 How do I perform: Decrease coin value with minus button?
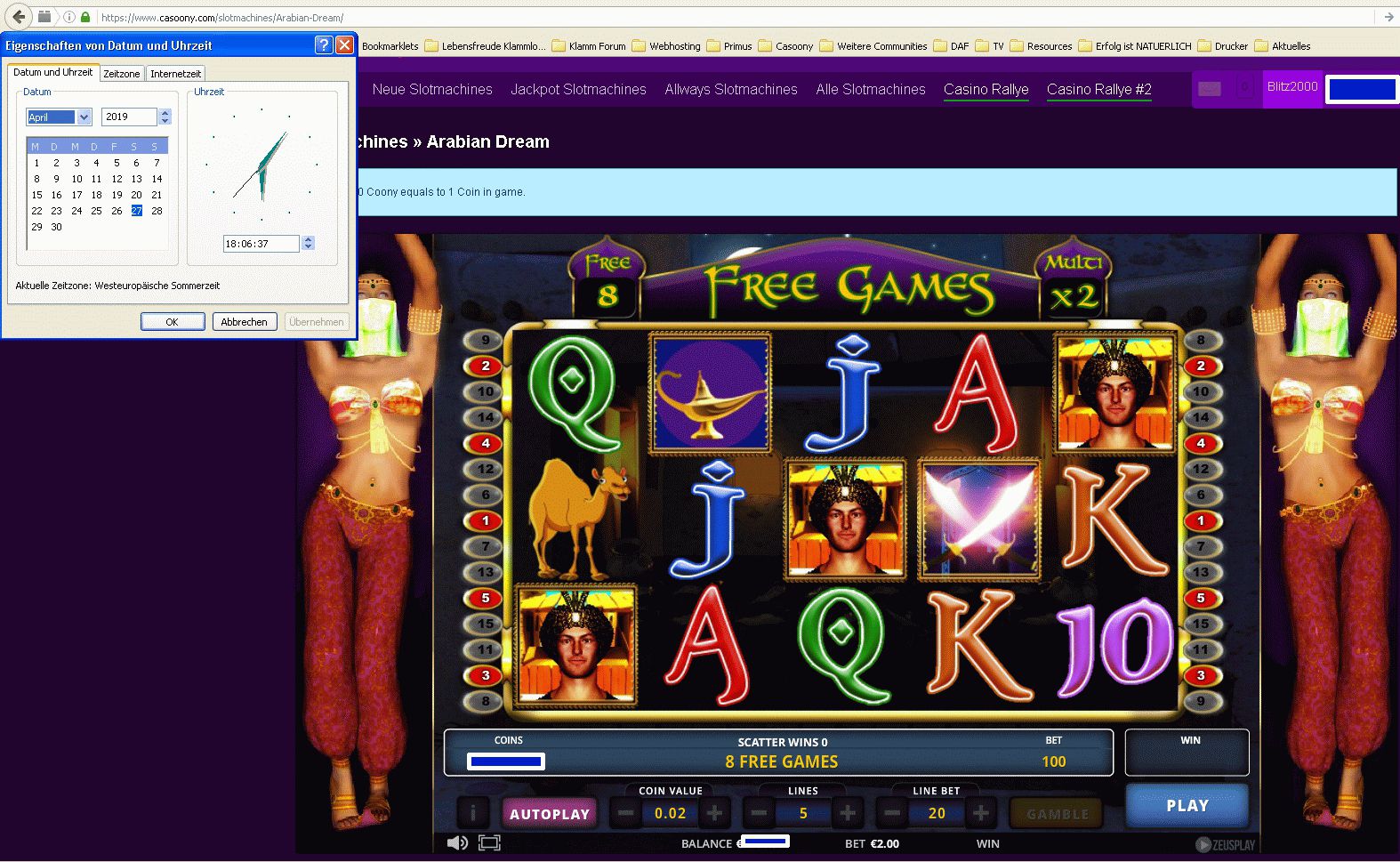coord(626,812)
